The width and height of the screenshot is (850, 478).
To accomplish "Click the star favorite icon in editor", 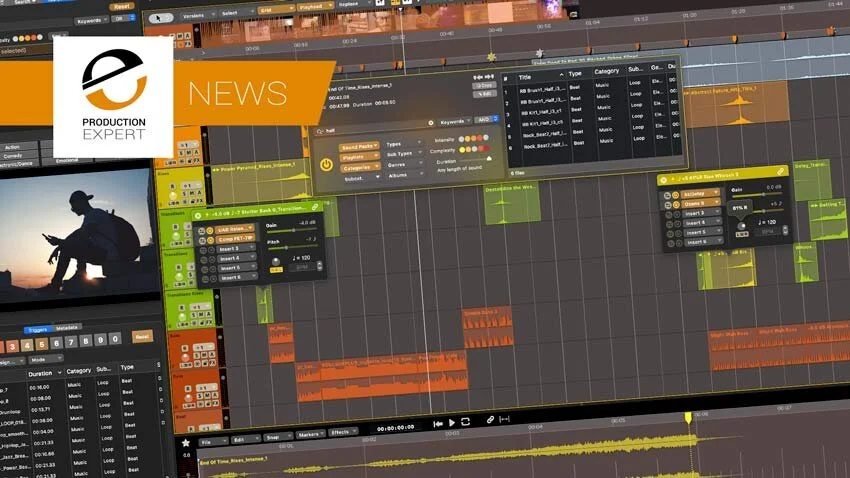I will 186,443.
